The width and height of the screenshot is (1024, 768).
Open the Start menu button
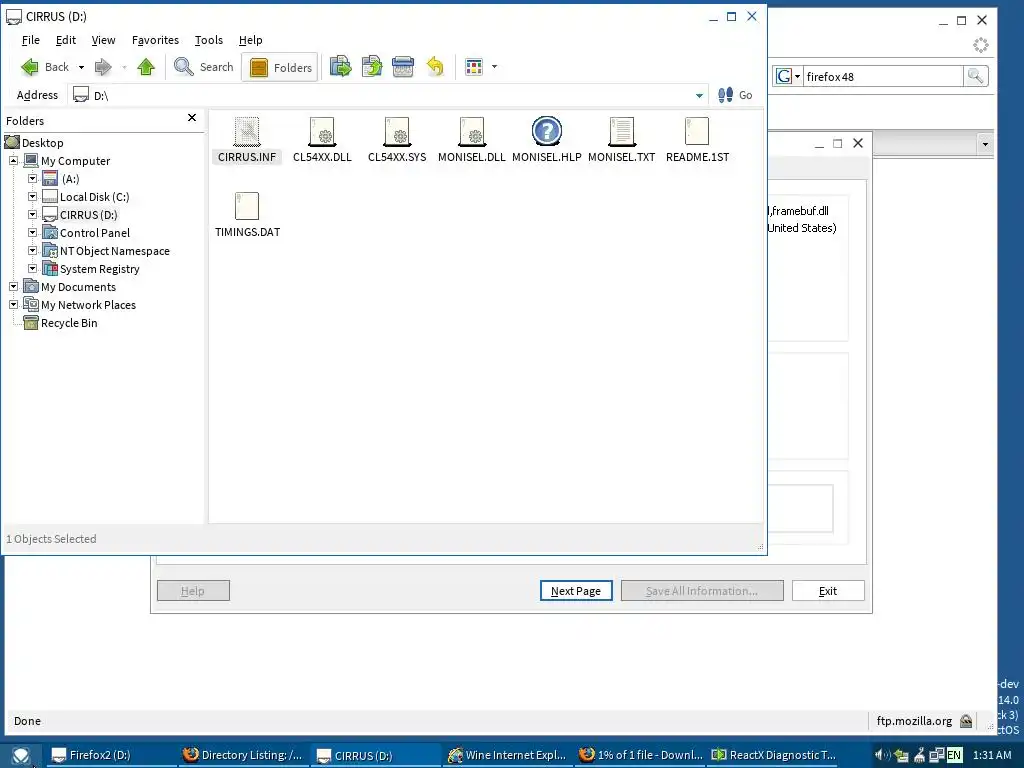[22, 756]
